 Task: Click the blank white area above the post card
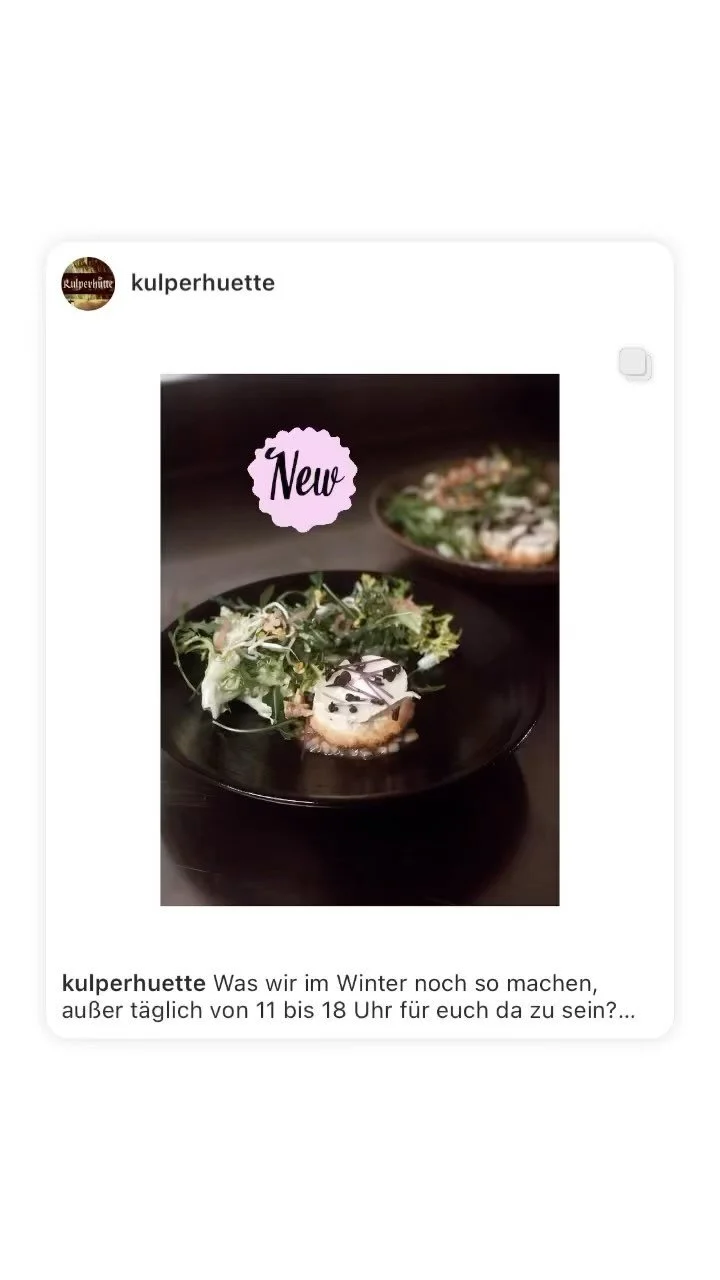pyautogui.click(x=360, y=120)
